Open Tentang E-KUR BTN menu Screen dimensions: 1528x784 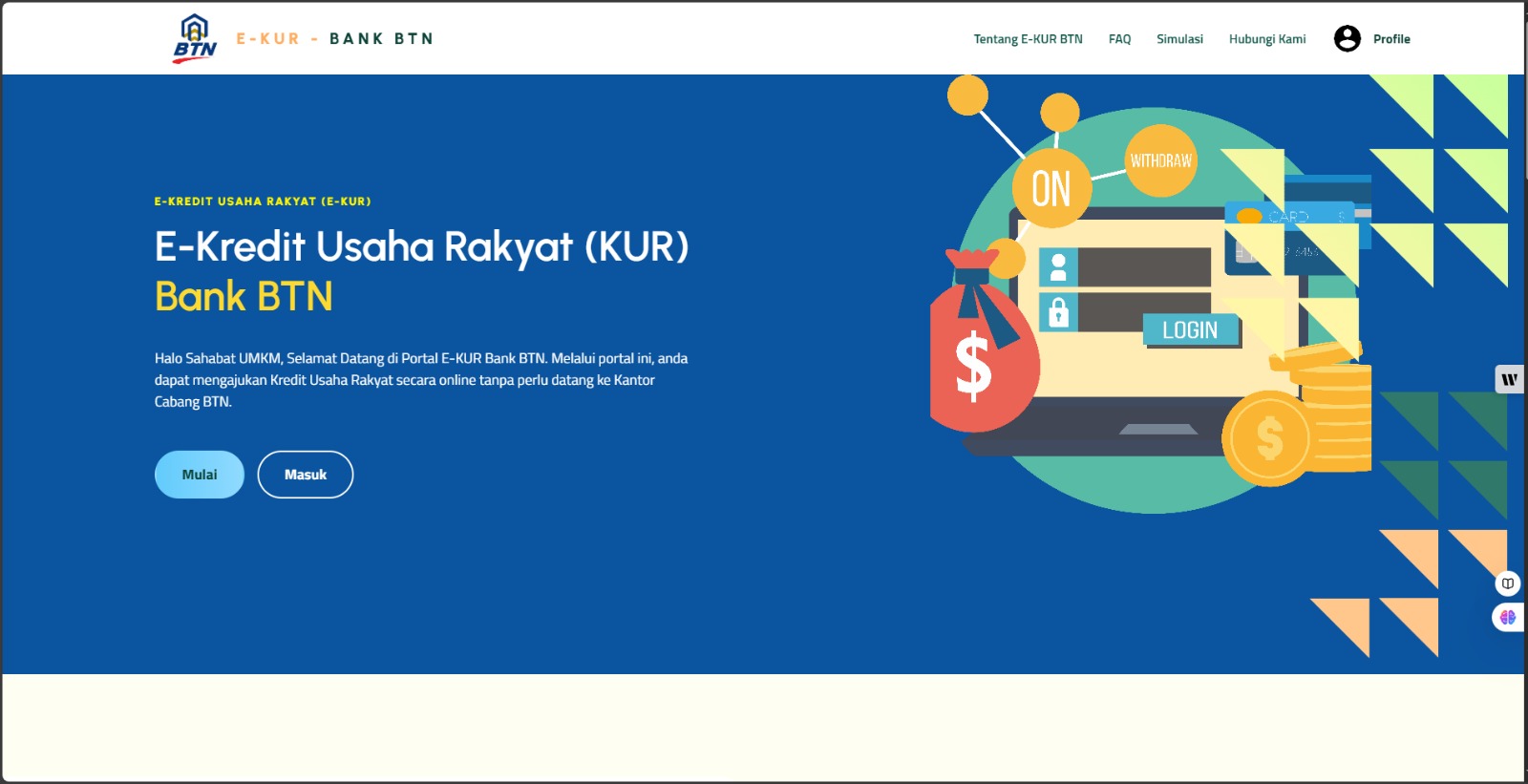[1028, 39]
